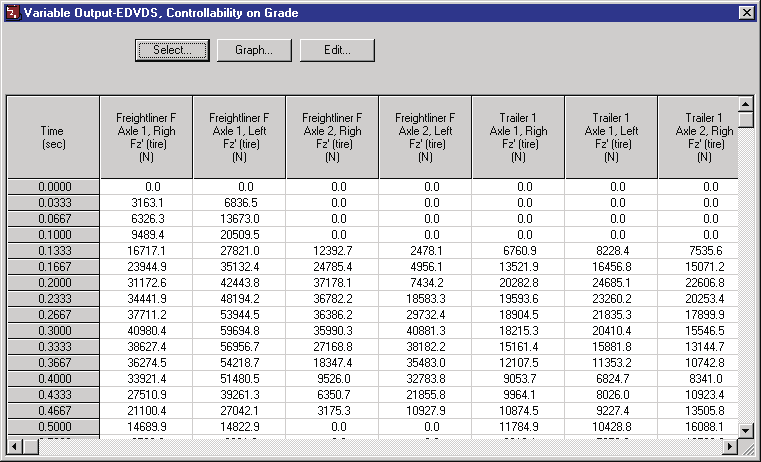Click cell value 29732.4
The image size is (761, 462).
tap(426, 315)
